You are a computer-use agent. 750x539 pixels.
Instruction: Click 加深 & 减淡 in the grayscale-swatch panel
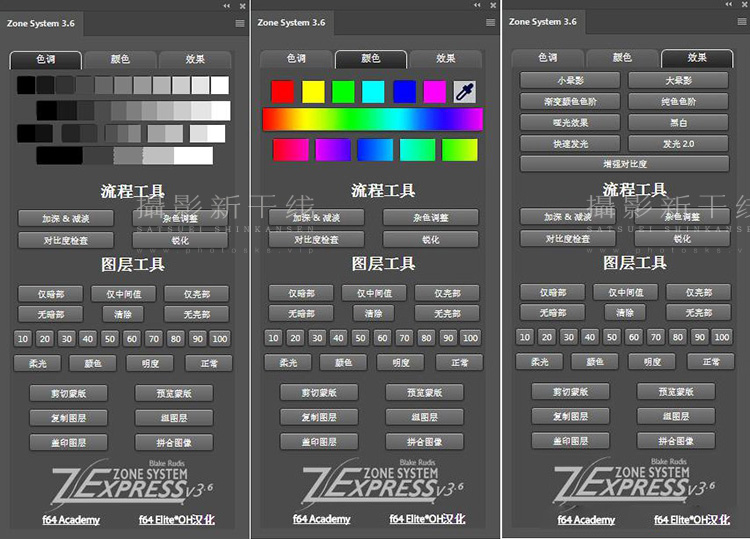[66, 219]
